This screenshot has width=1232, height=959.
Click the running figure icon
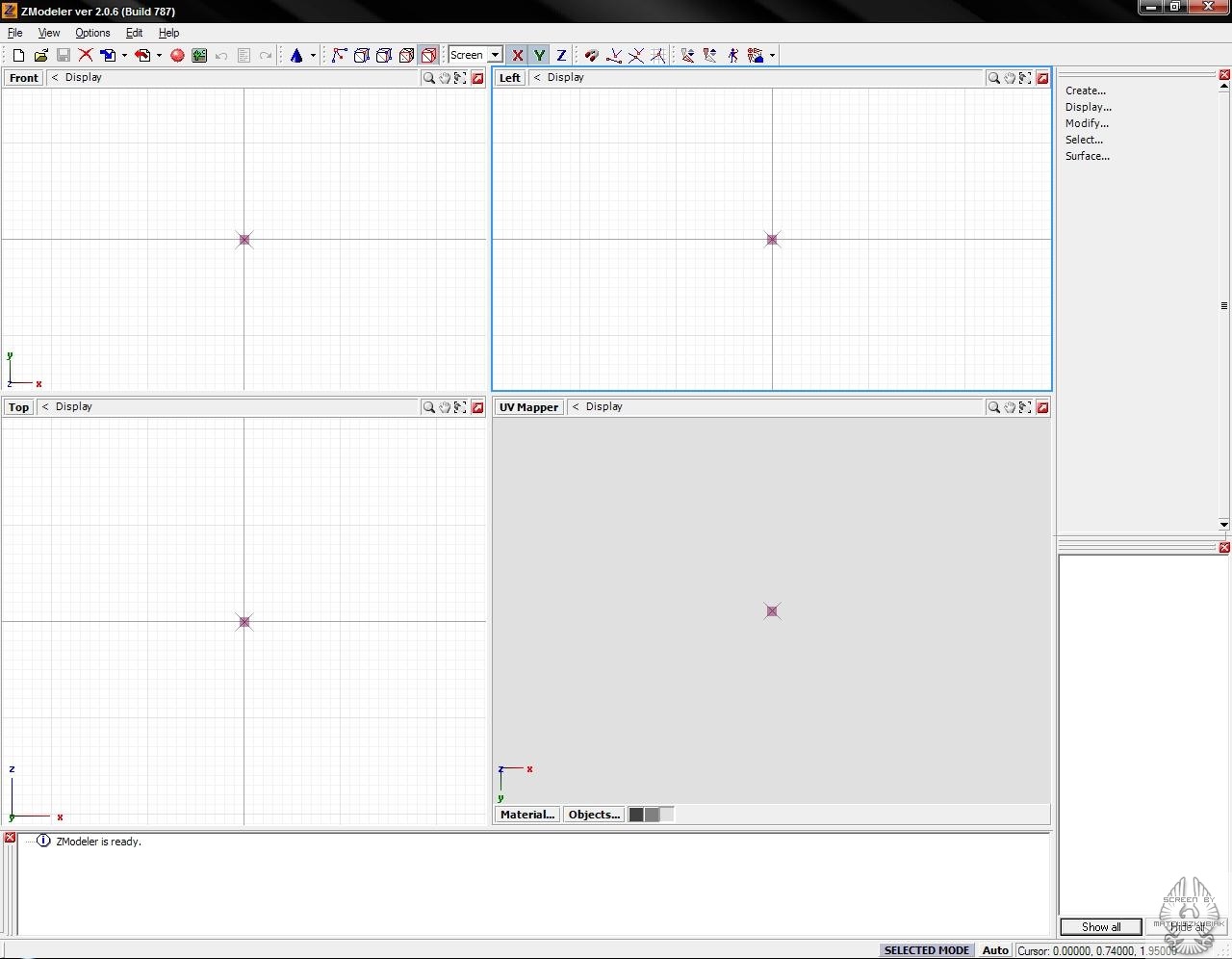point(732,55)
